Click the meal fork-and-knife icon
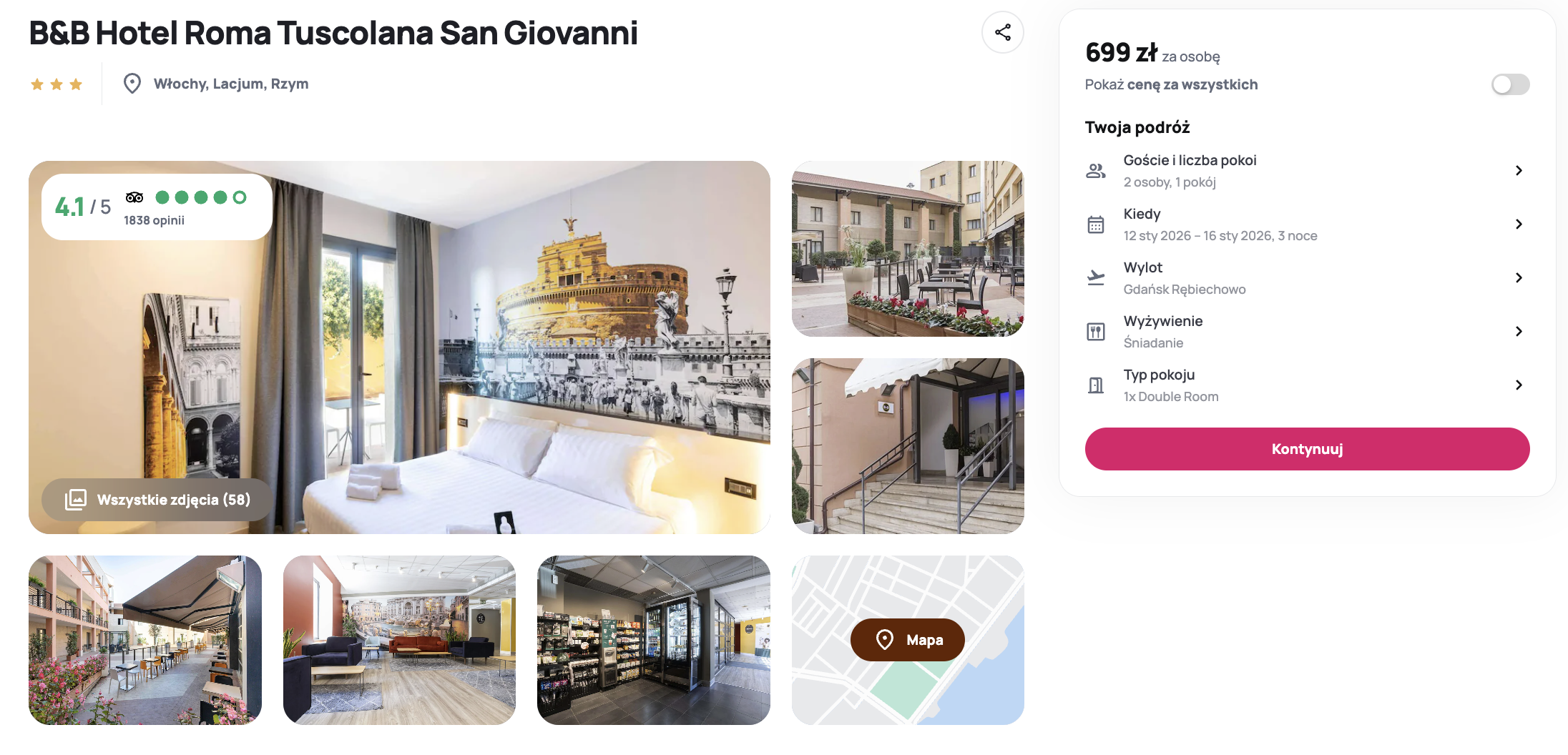Image resolution: width=1568 pixels, height=755 pixels. click(1096, 332)
